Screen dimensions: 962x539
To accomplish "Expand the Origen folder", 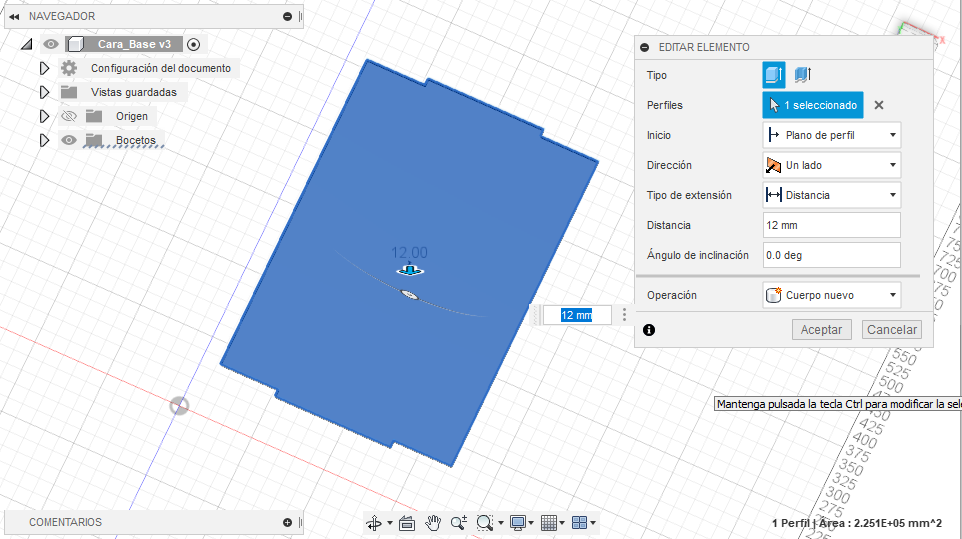I will [44, 116].
